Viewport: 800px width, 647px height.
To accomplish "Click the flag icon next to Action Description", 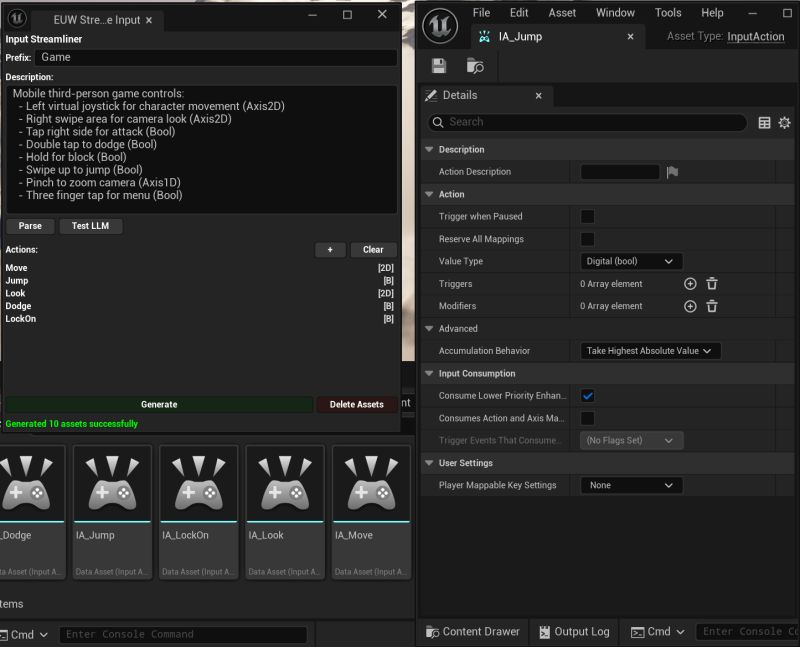I will click(x=672, y=172).
